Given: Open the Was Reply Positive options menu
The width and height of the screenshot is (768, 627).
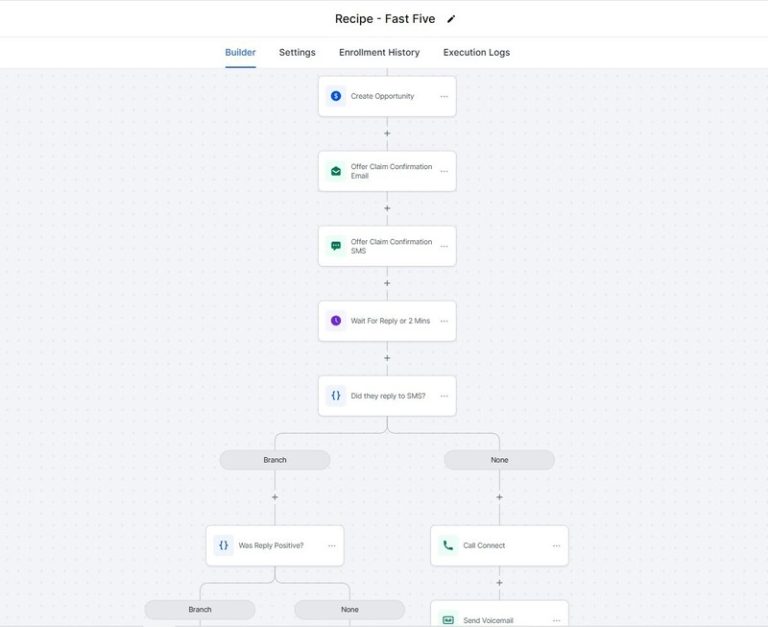Looking at the screenshot, I should (x=331, y=546).
